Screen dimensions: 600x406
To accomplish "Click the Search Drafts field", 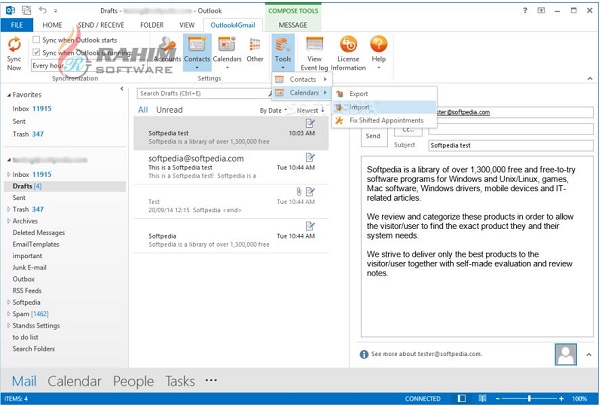I will 205,93.
